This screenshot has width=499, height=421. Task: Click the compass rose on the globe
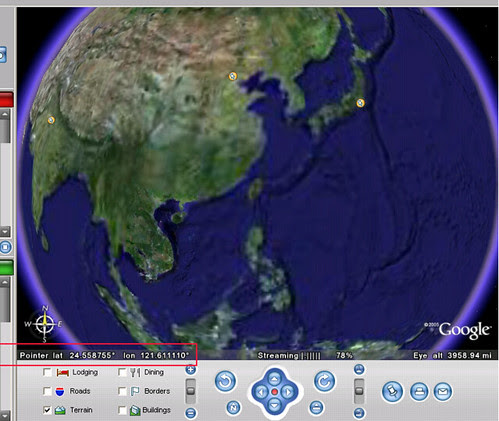(x=45, y=324)
